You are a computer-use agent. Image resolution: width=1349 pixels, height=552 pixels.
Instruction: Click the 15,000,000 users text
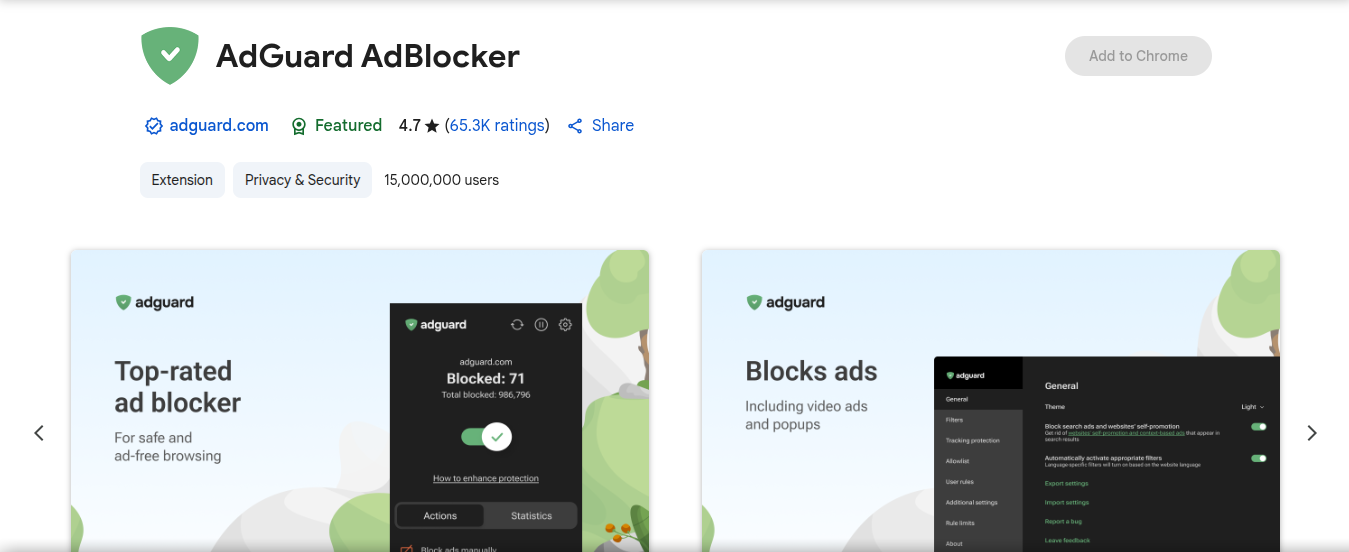point(441,180)
